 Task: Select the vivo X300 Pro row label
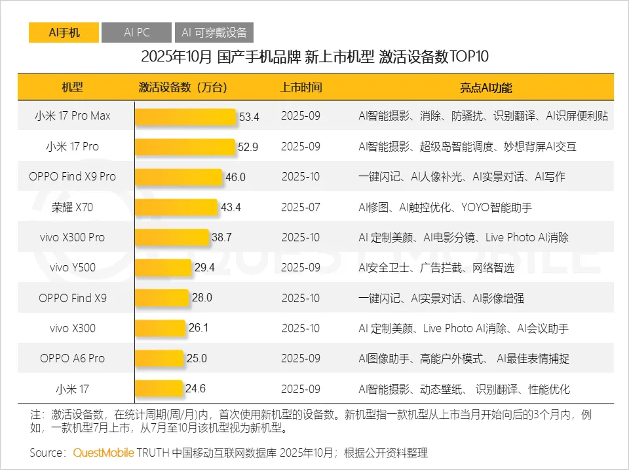tap(72, 237)
